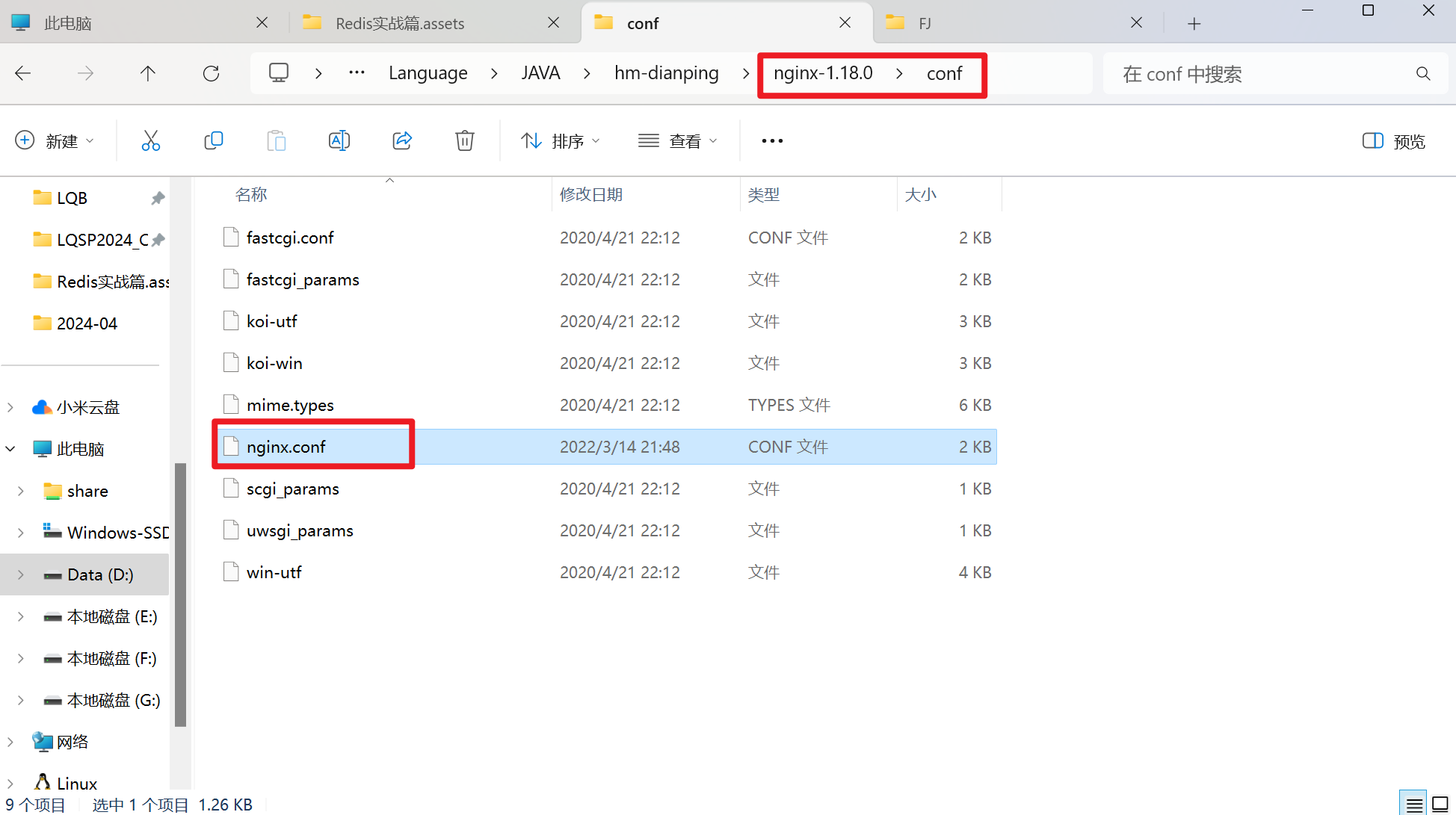
Task: Go up one folder level
Action: point(148,73)
